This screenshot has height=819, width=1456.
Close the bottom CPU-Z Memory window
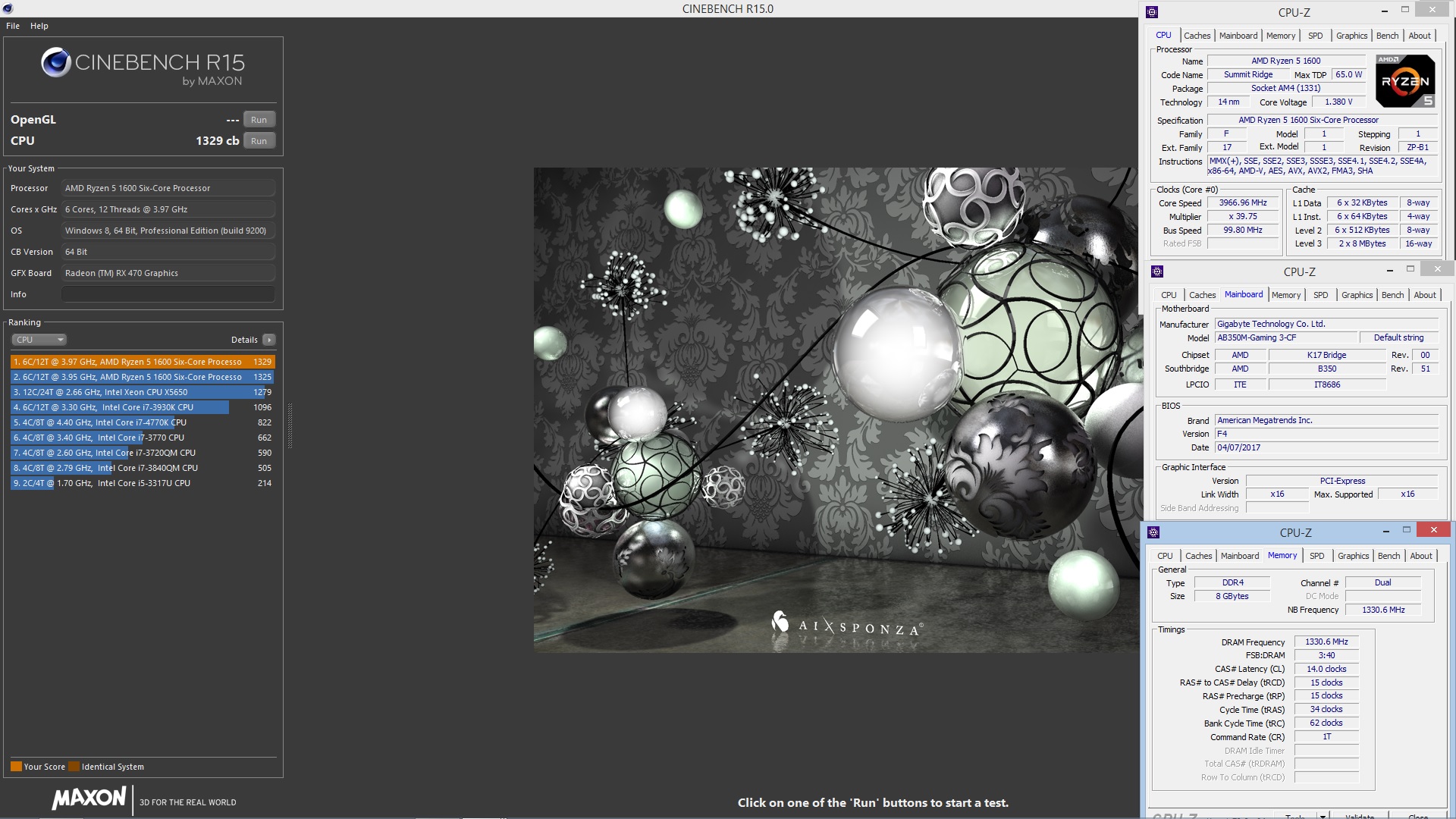point(1433,530)
